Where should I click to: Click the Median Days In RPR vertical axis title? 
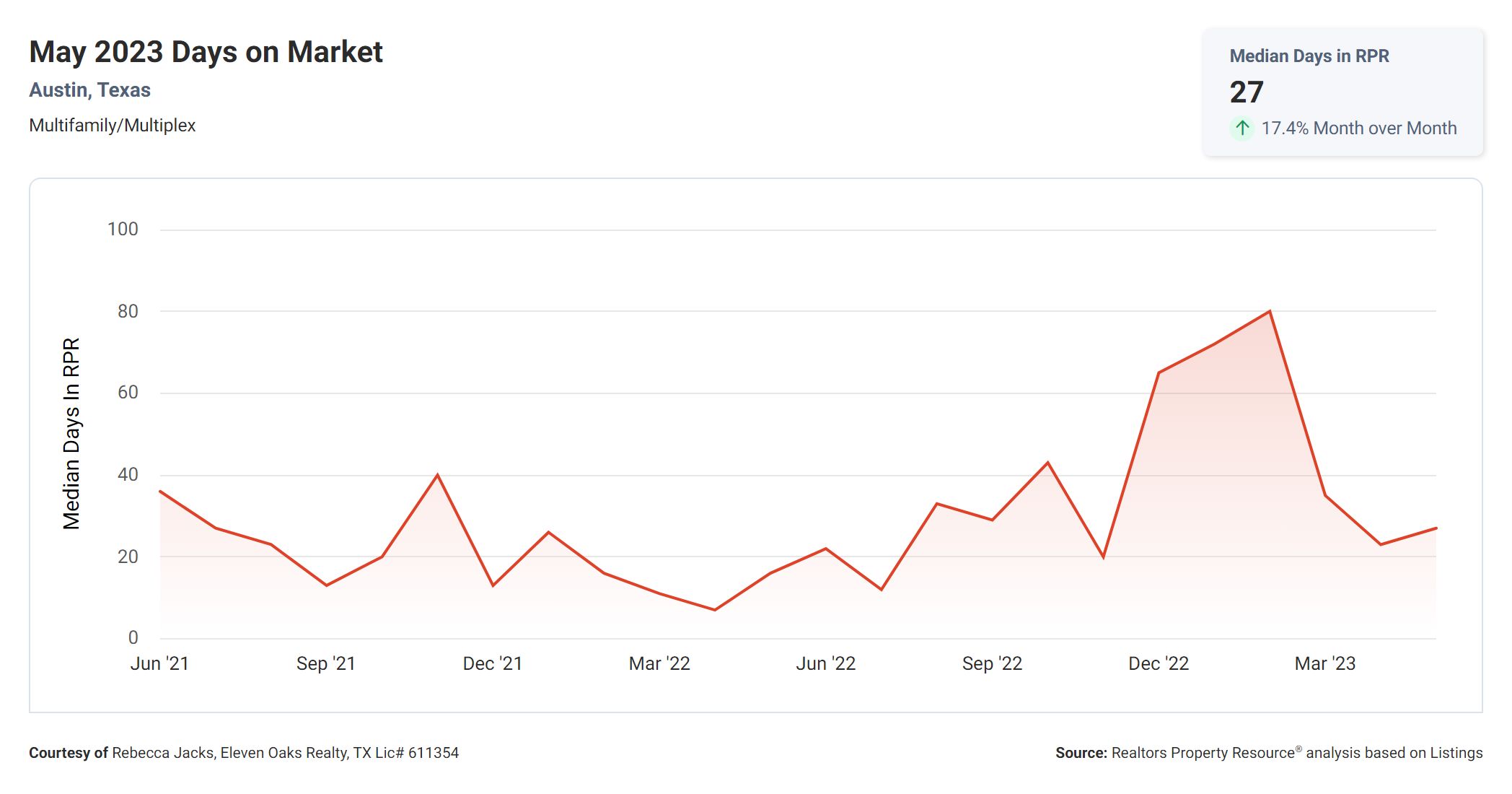(x=71, y=434)
